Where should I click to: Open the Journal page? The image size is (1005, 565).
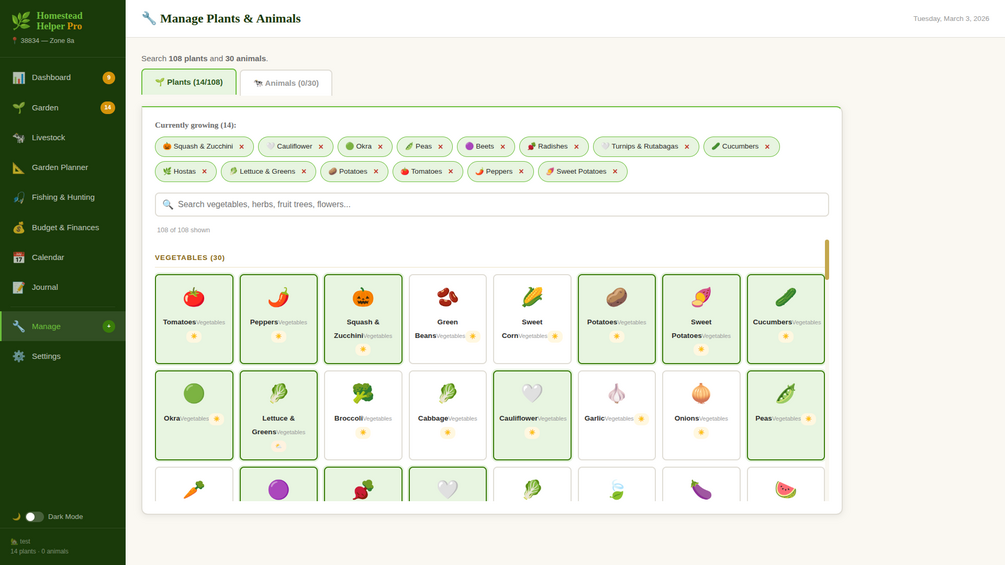63,287
